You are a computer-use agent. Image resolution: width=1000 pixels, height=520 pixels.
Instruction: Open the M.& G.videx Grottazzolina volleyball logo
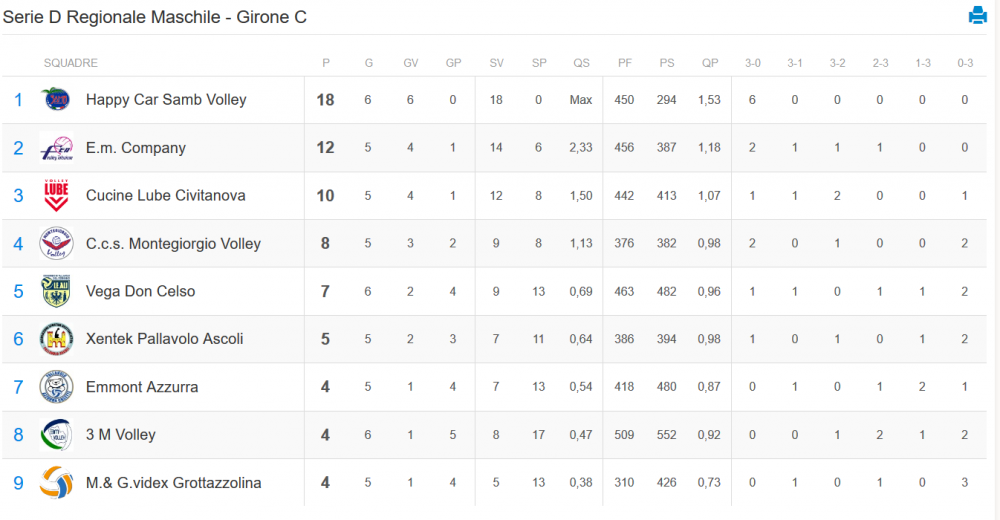coord(56,482)
